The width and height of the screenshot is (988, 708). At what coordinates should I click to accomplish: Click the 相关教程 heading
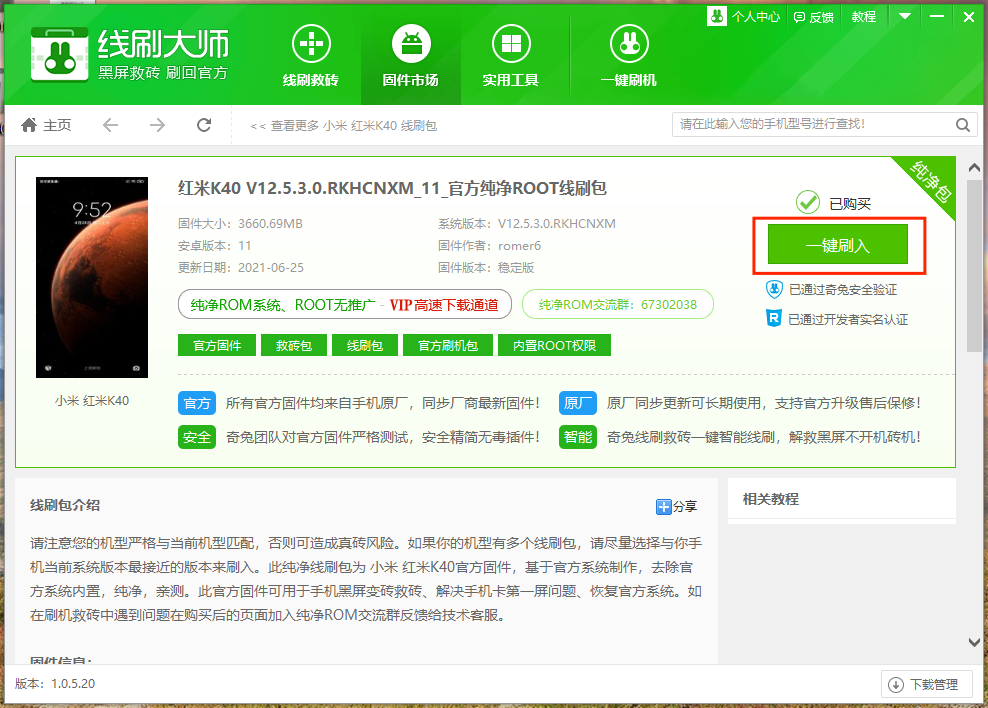pos(771,500)
